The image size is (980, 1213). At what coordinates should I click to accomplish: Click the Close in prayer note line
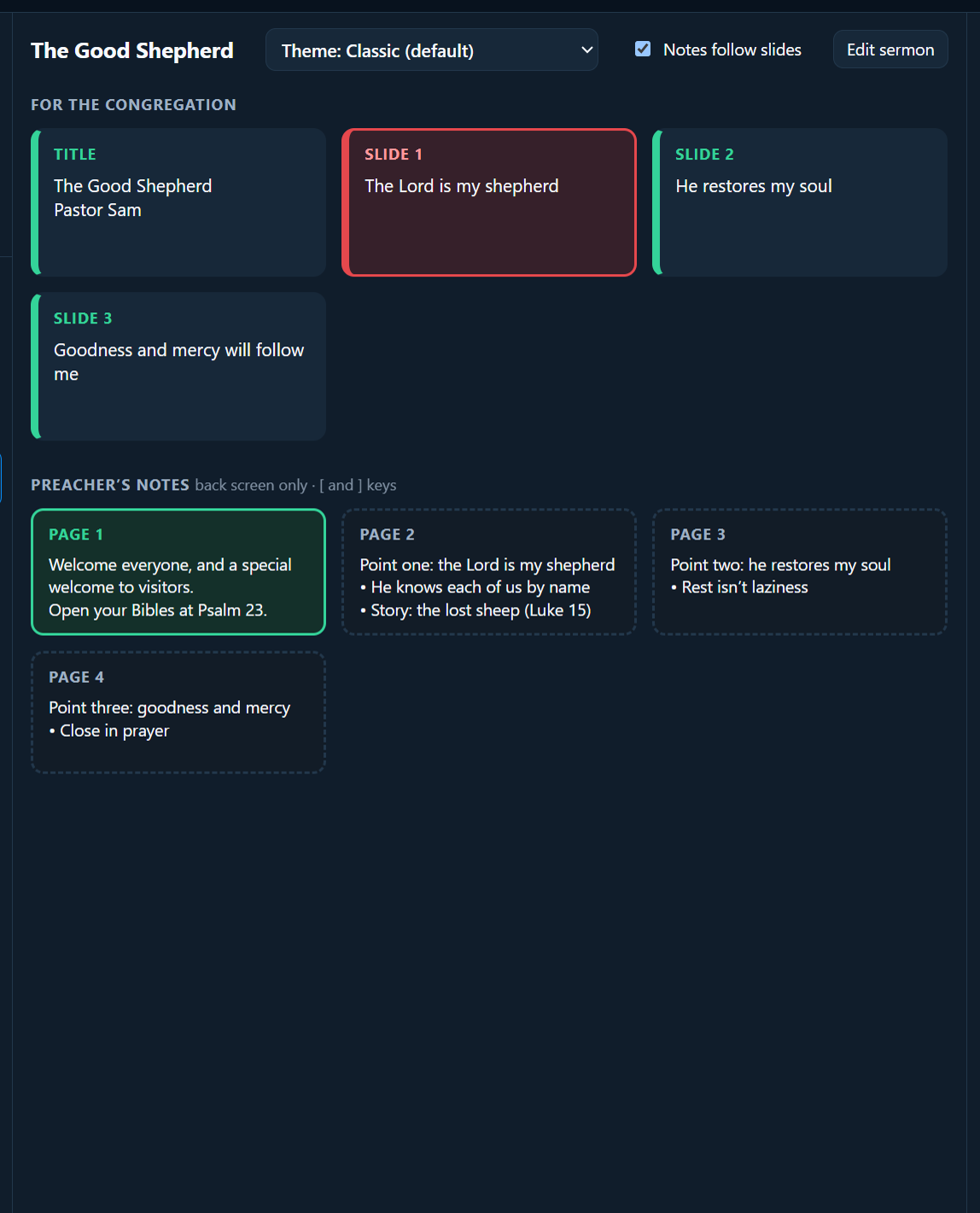pyautogui.click(x=109, y=731)
